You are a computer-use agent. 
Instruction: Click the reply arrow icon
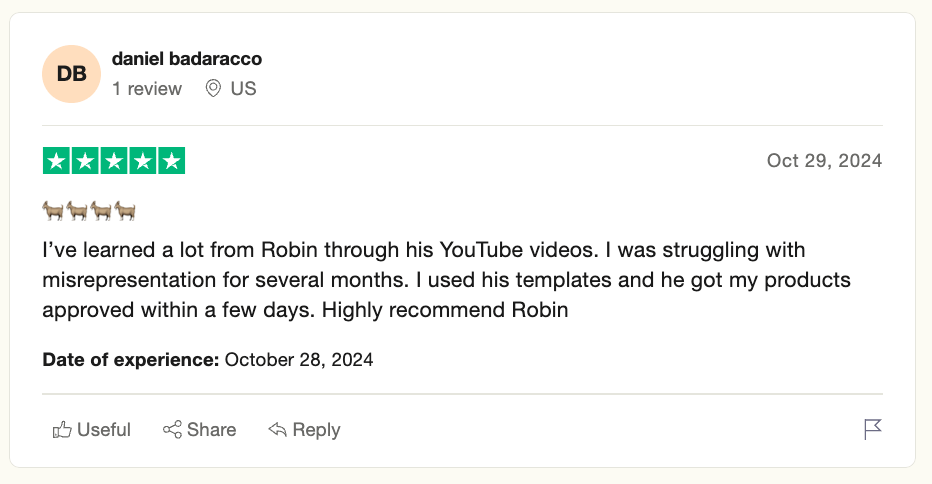coord(277,430)
